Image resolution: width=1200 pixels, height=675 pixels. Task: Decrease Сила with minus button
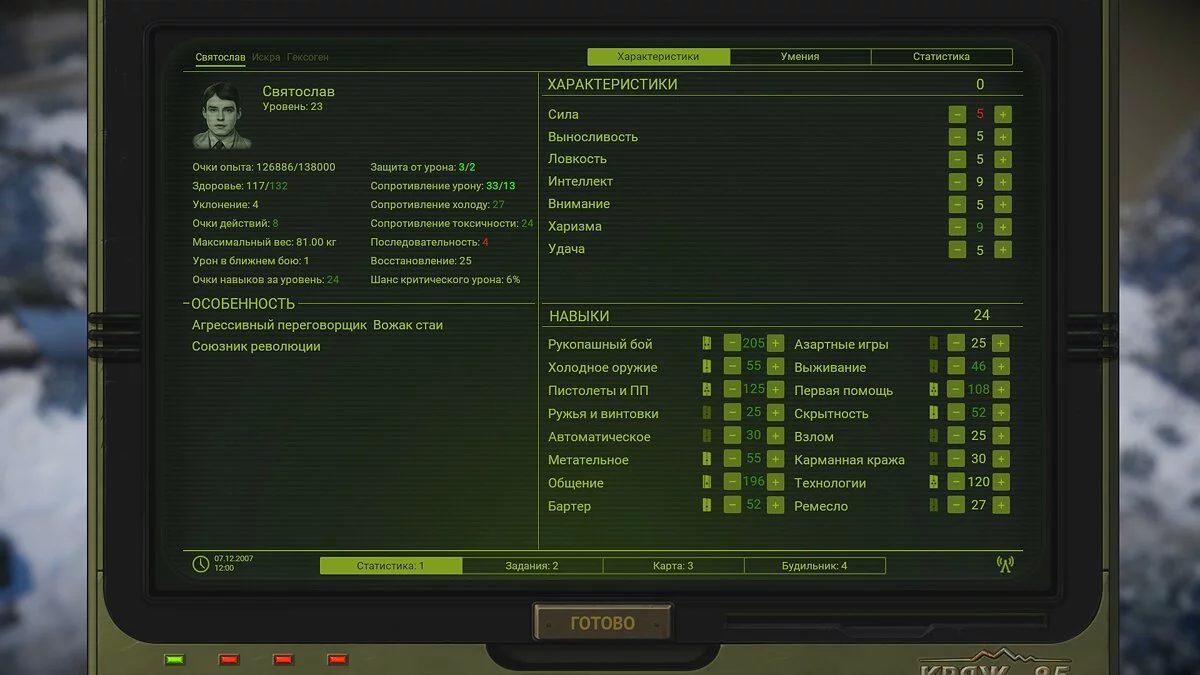tap(957, 114)
